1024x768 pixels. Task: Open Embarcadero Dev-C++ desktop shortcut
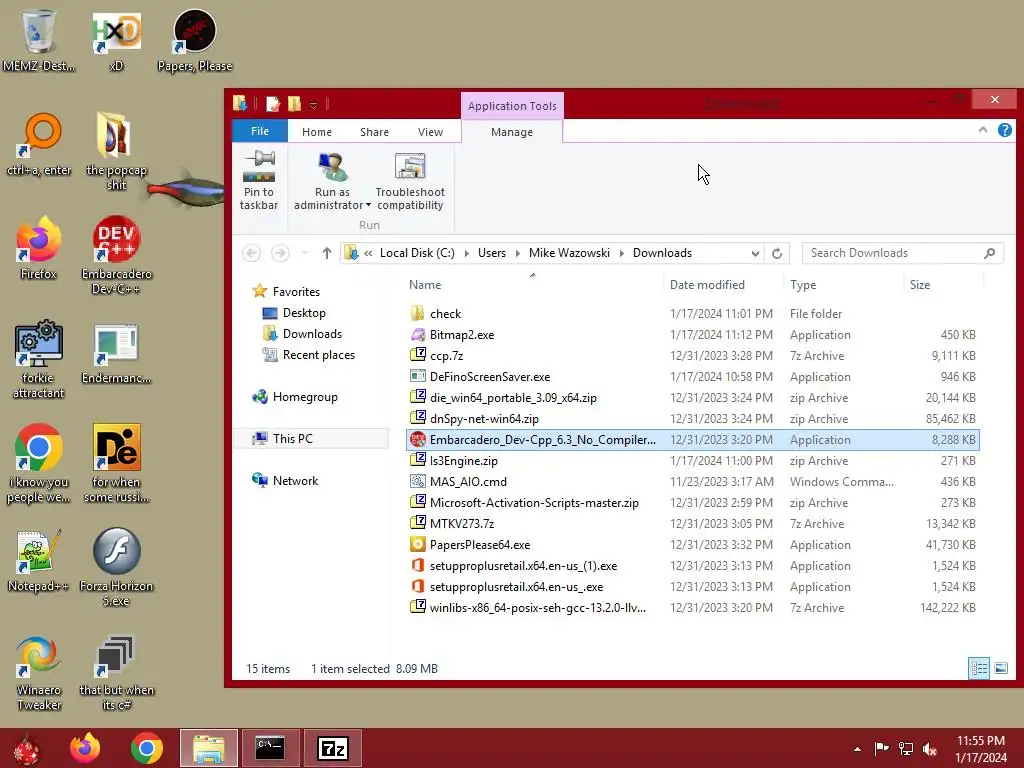(116, 255)
